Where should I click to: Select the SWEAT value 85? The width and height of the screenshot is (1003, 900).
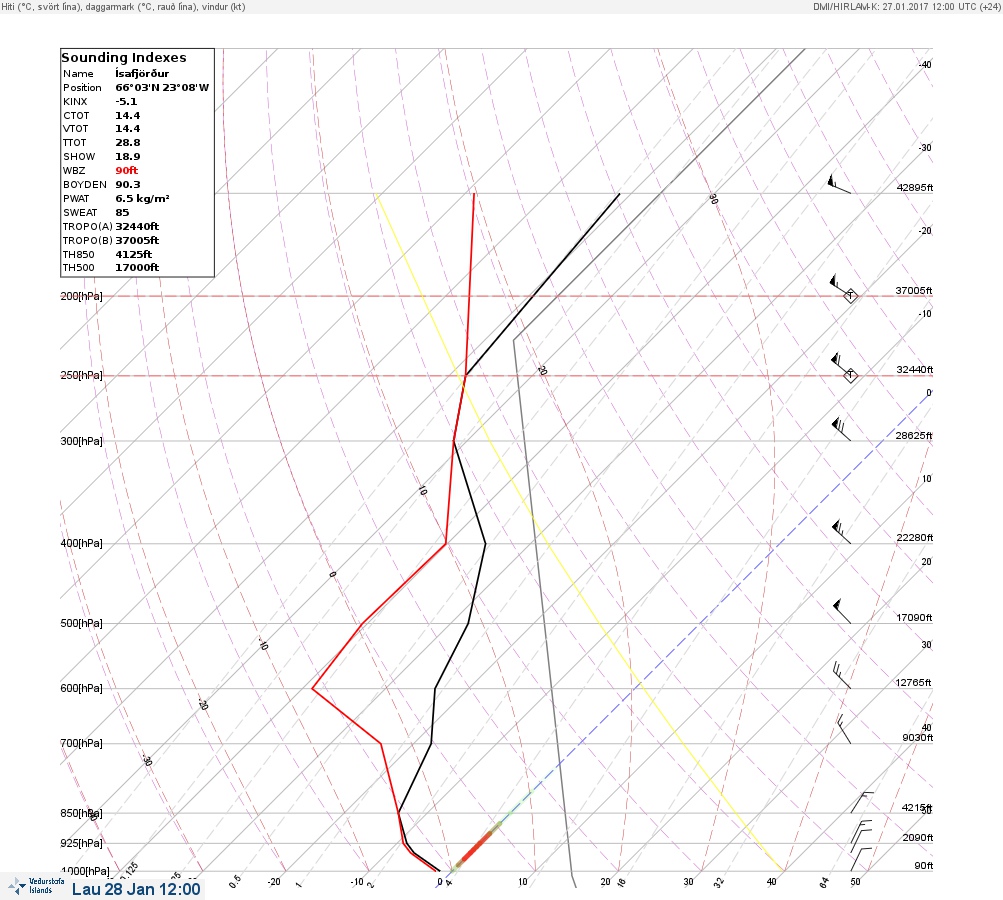[122, 212]
